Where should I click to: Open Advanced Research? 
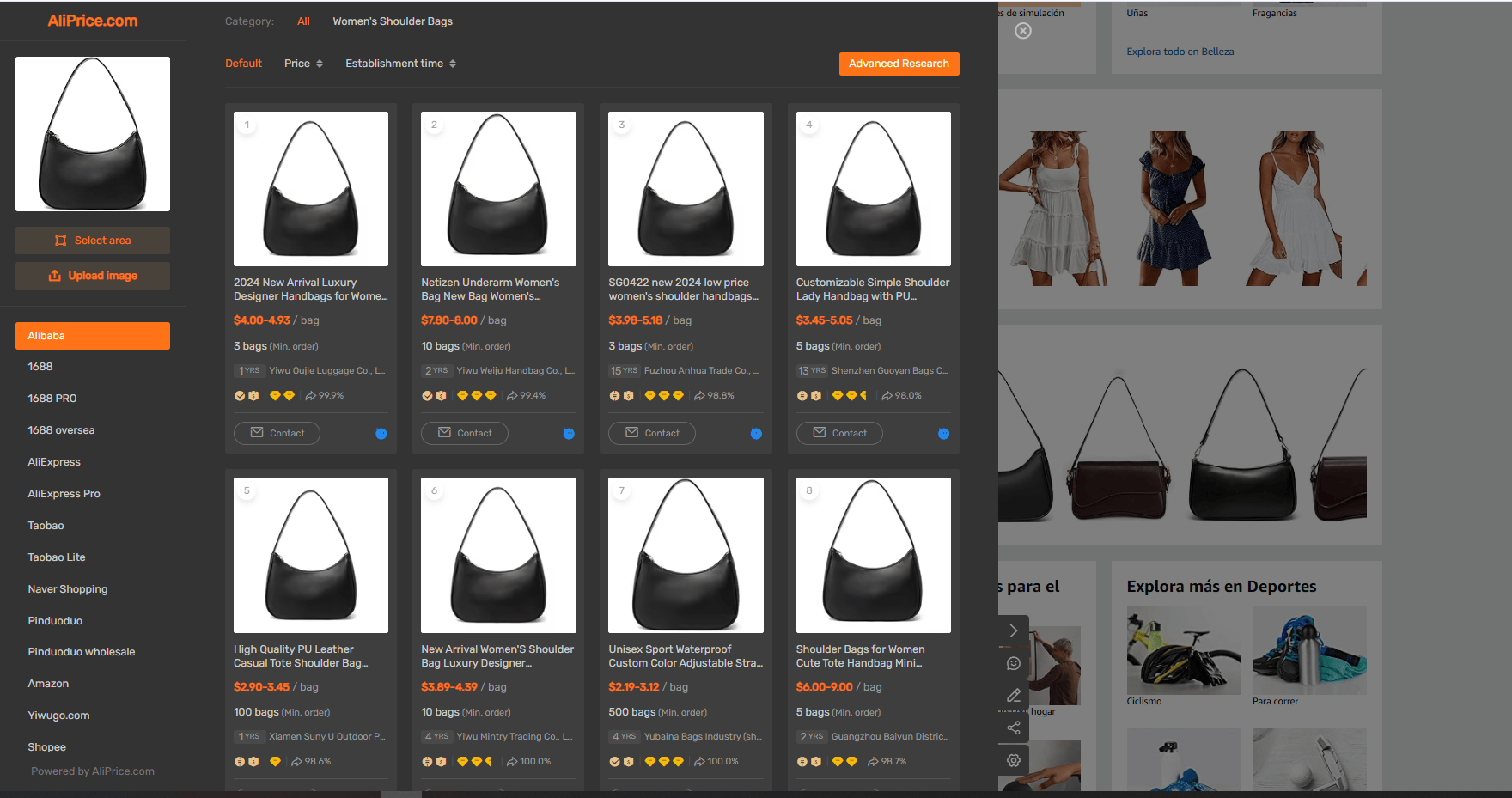899,64
